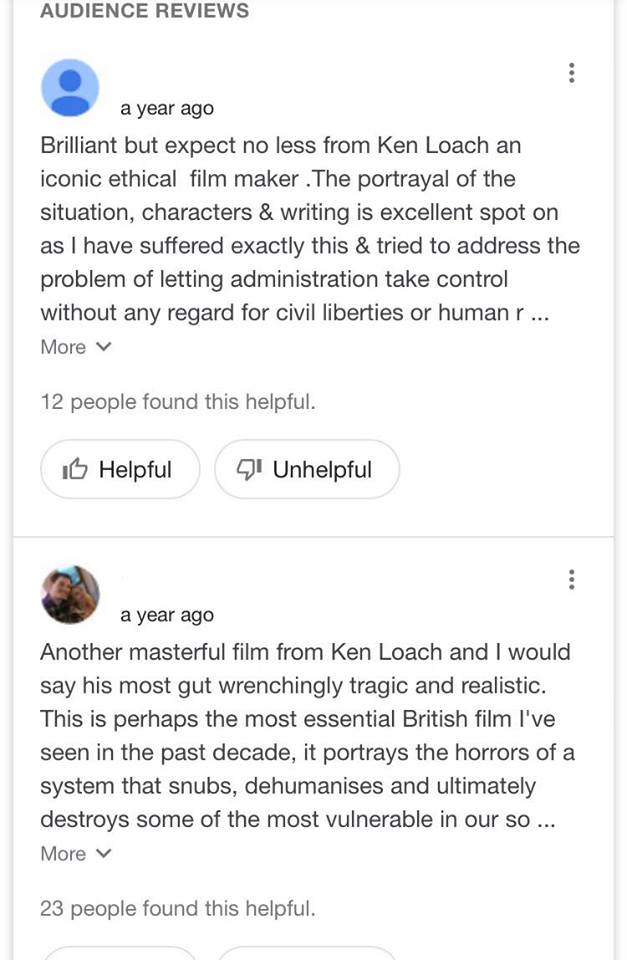This screenshot has width=627, height=960.
Task: Click the thumbs-down icon on the first review
Action: (x=248, y=470)
